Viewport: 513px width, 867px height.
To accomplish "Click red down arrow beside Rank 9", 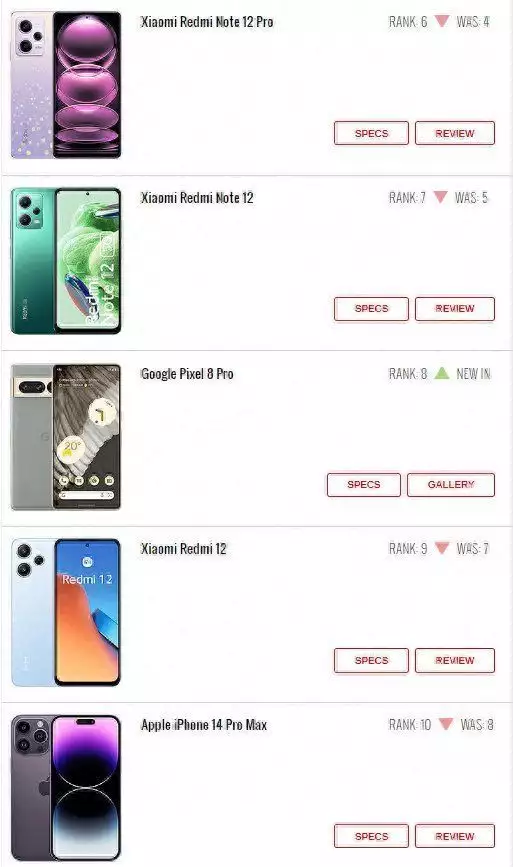I will (442, 548).
